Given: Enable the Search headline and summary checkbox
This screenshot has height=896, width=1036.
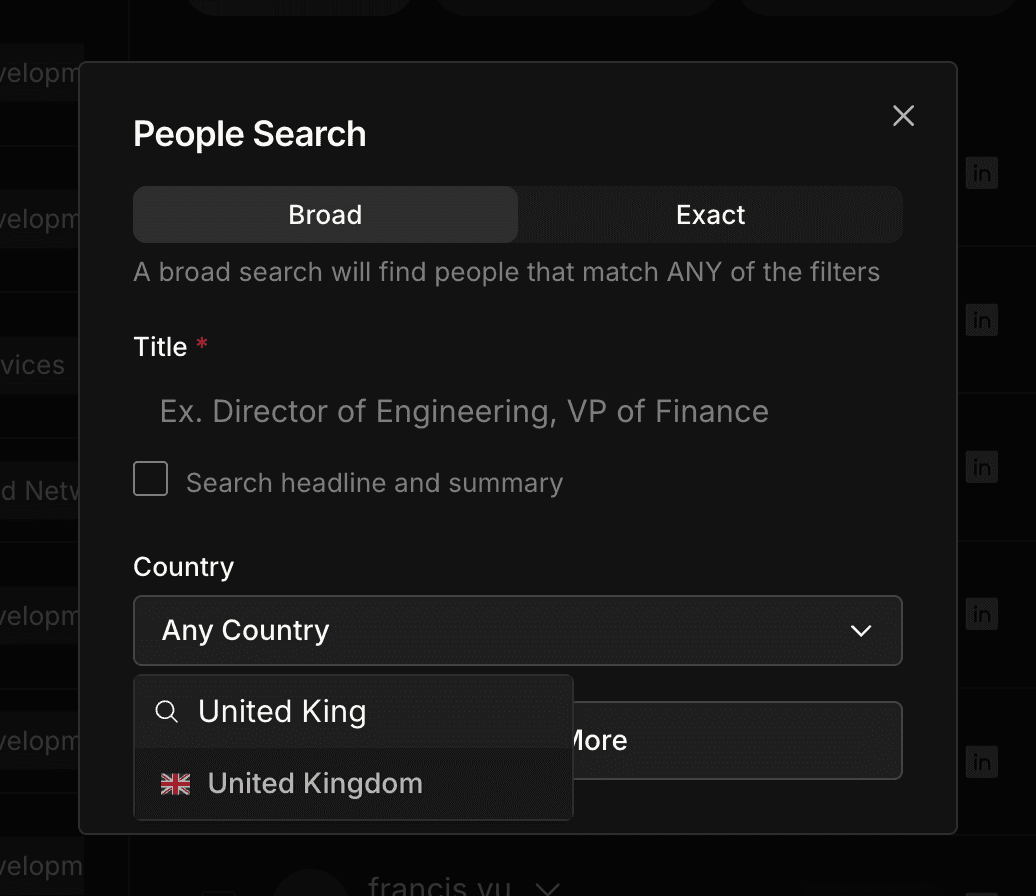Looking at the screenshot, I should [151, 480].
